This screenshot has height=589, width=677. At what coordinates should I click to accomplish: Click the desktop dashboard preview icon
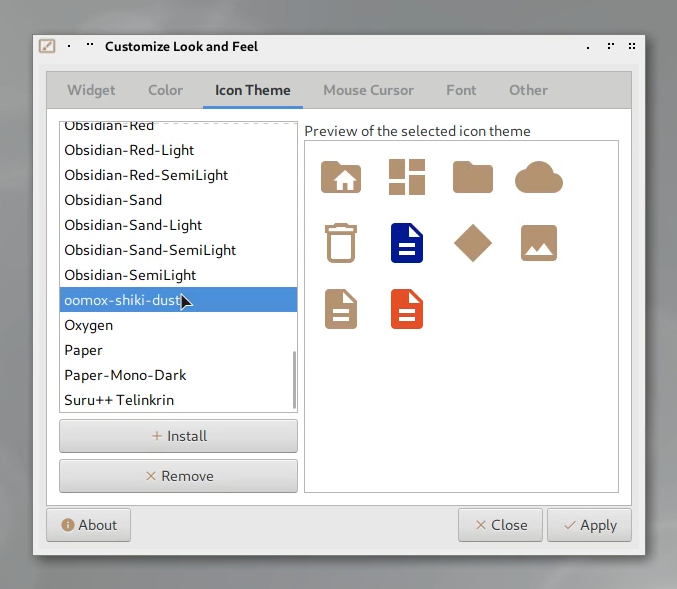tap(407, 177)
